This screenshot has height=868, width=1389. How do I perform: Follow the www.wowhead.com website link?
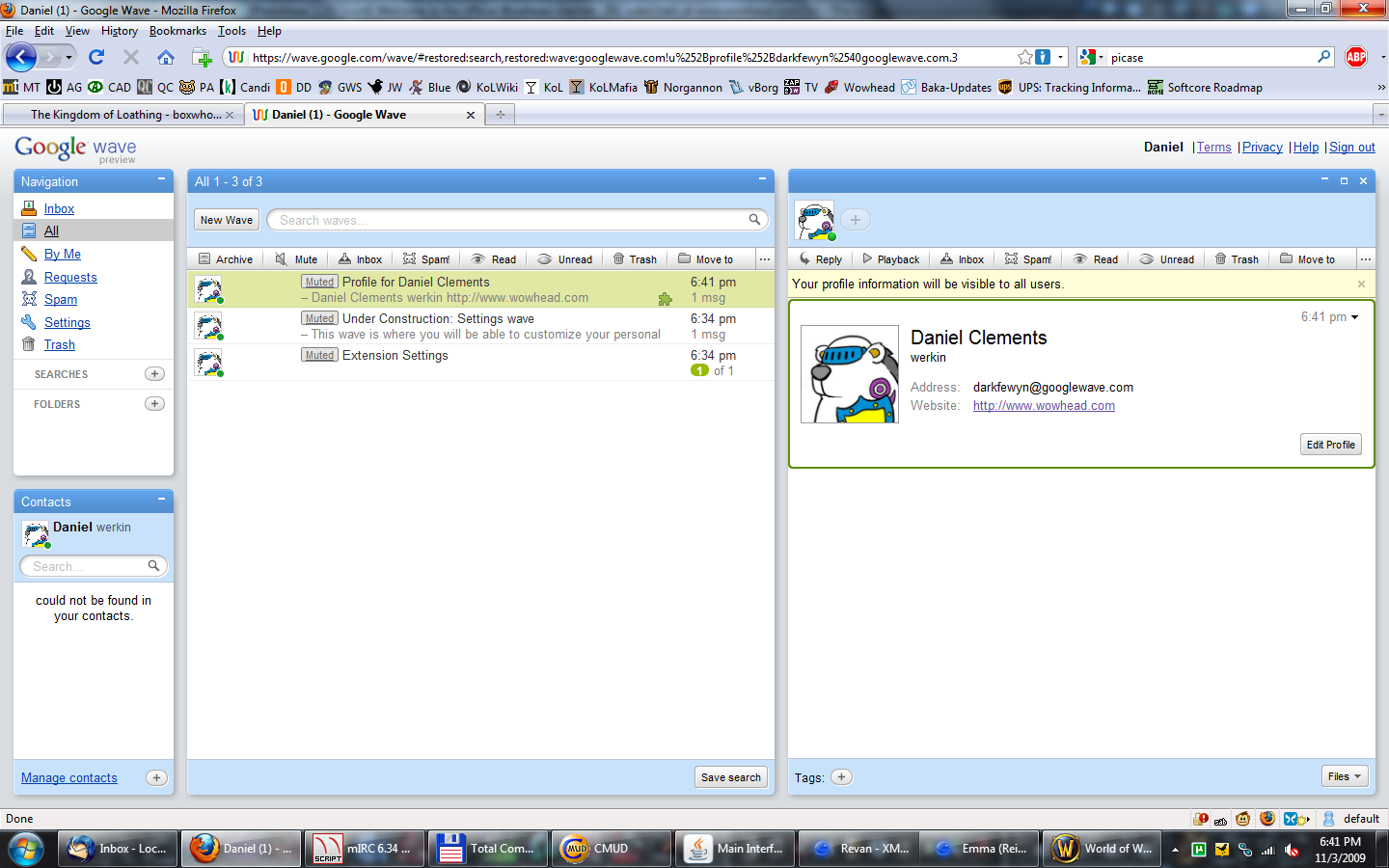click(1044, 406)
